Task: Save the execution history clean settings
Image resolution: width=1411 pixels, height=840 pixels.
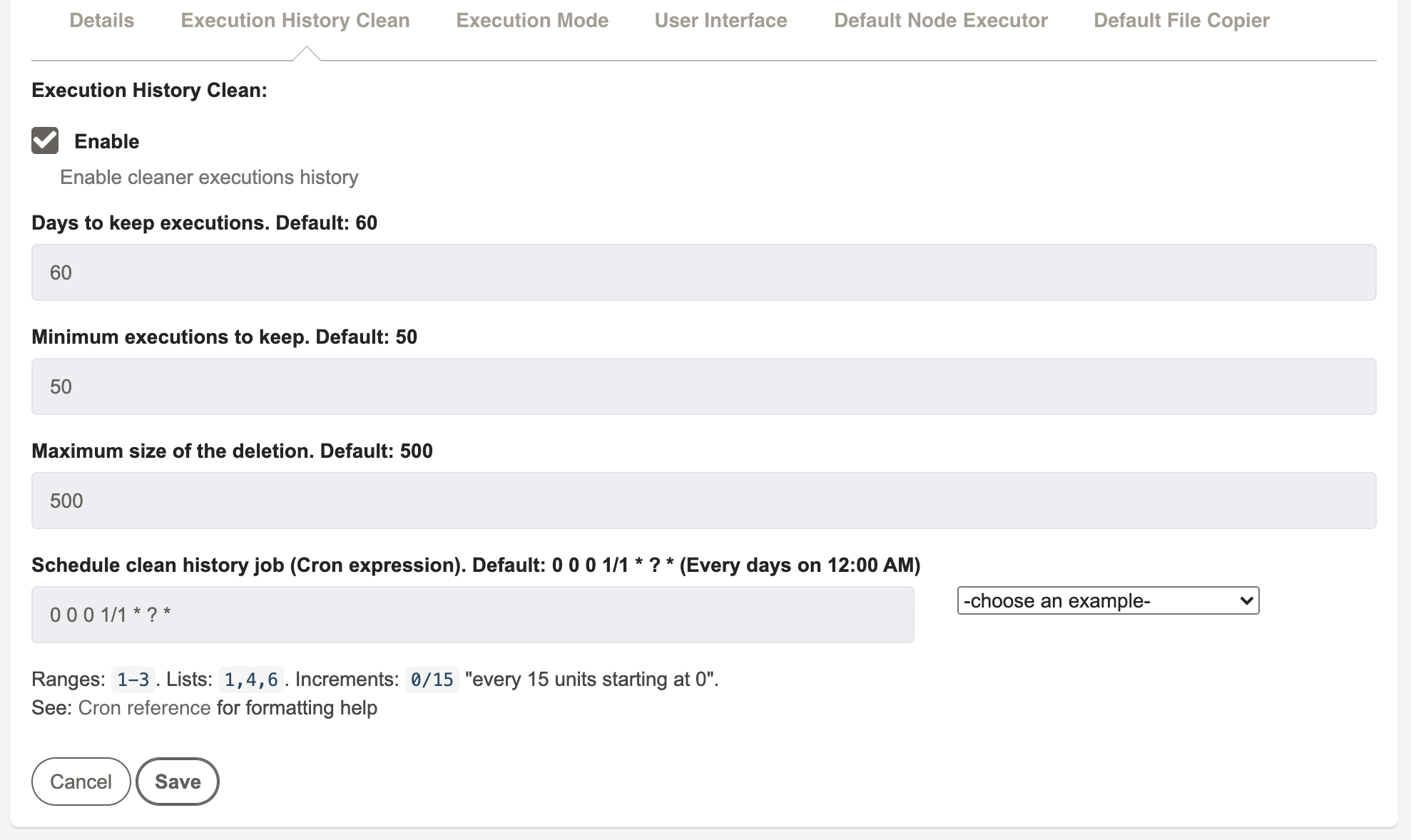Action: point(178,782)
